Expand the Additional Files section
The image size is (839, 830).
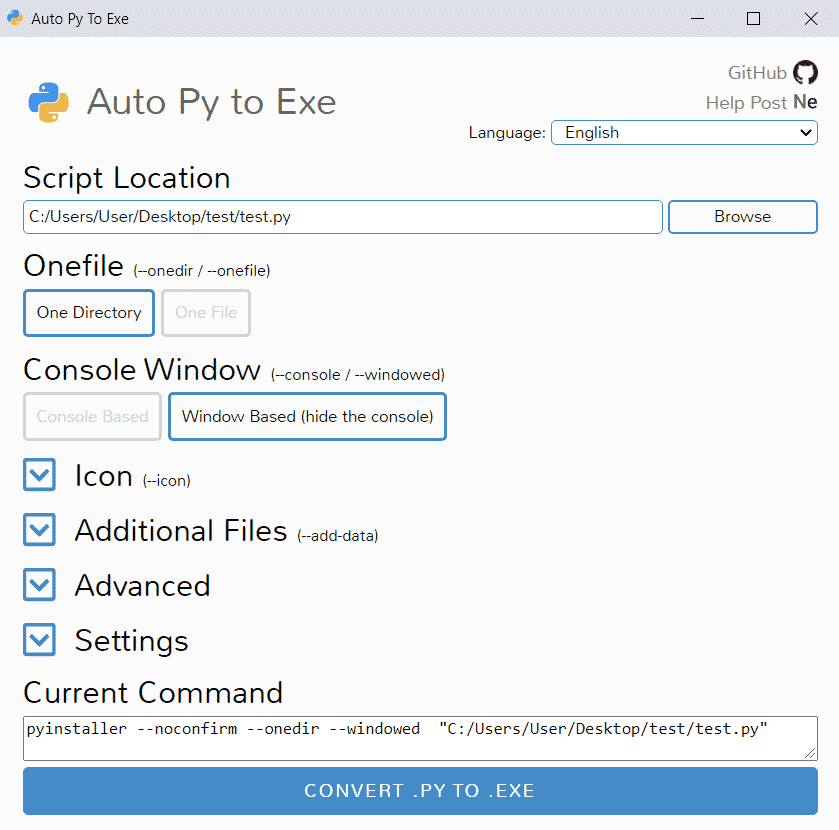40,530
